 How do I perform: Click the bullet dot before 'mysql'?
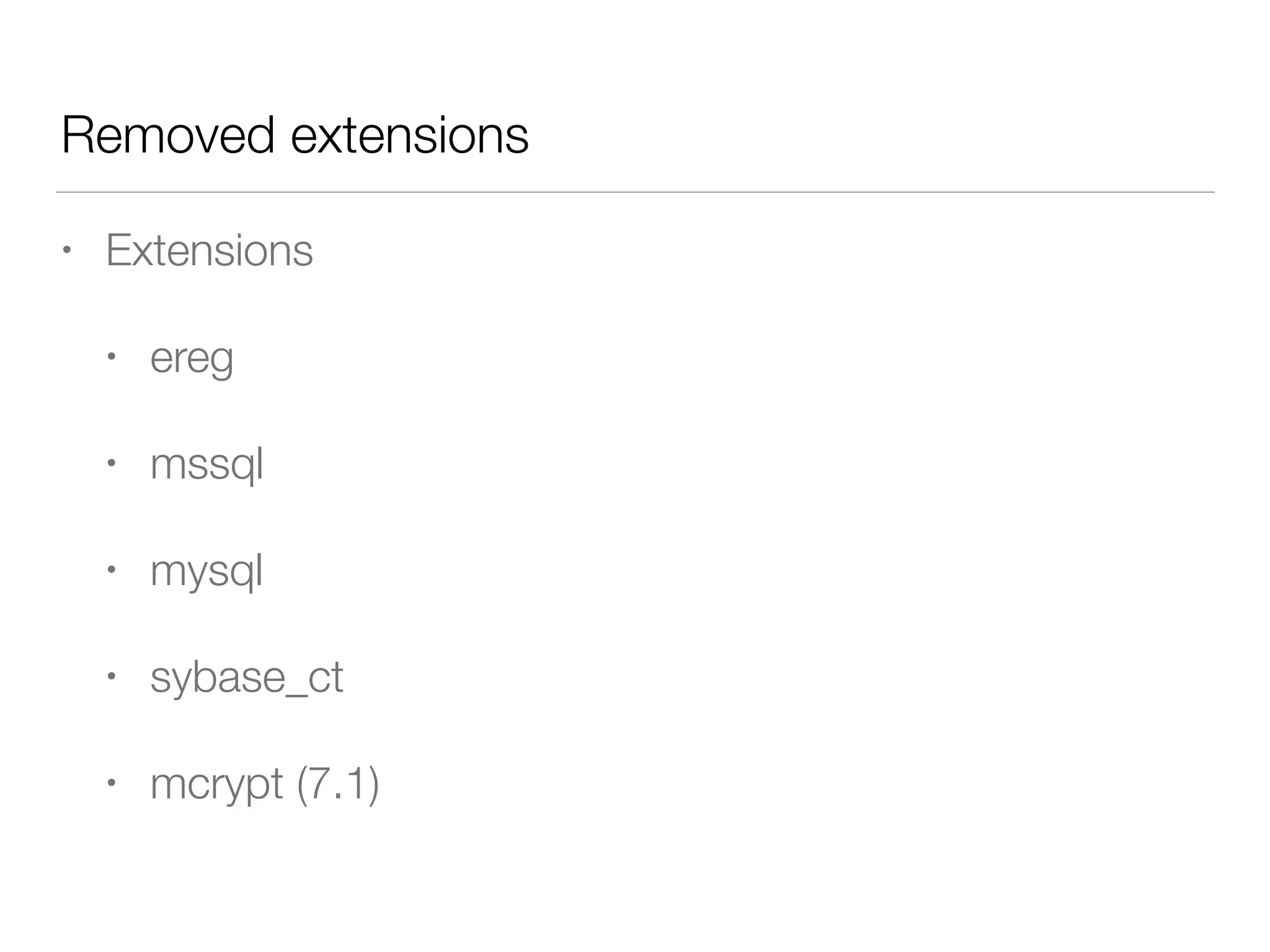[x=112, y=570]
